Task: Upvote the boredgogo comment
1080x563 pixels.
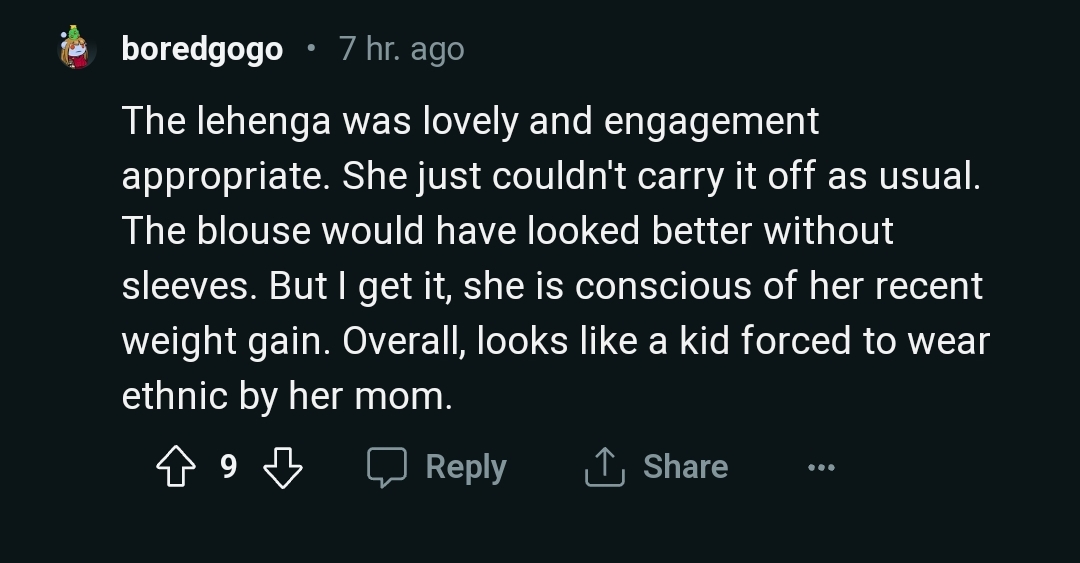Action: (178, 467)
